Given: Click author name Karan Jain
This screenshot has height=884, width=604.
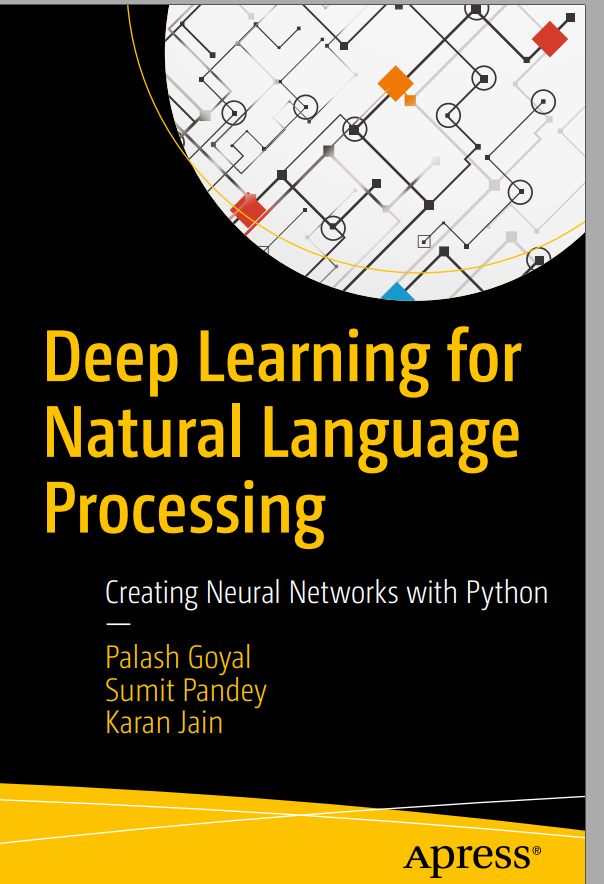Looking at the screenshot, I should 164,722.
